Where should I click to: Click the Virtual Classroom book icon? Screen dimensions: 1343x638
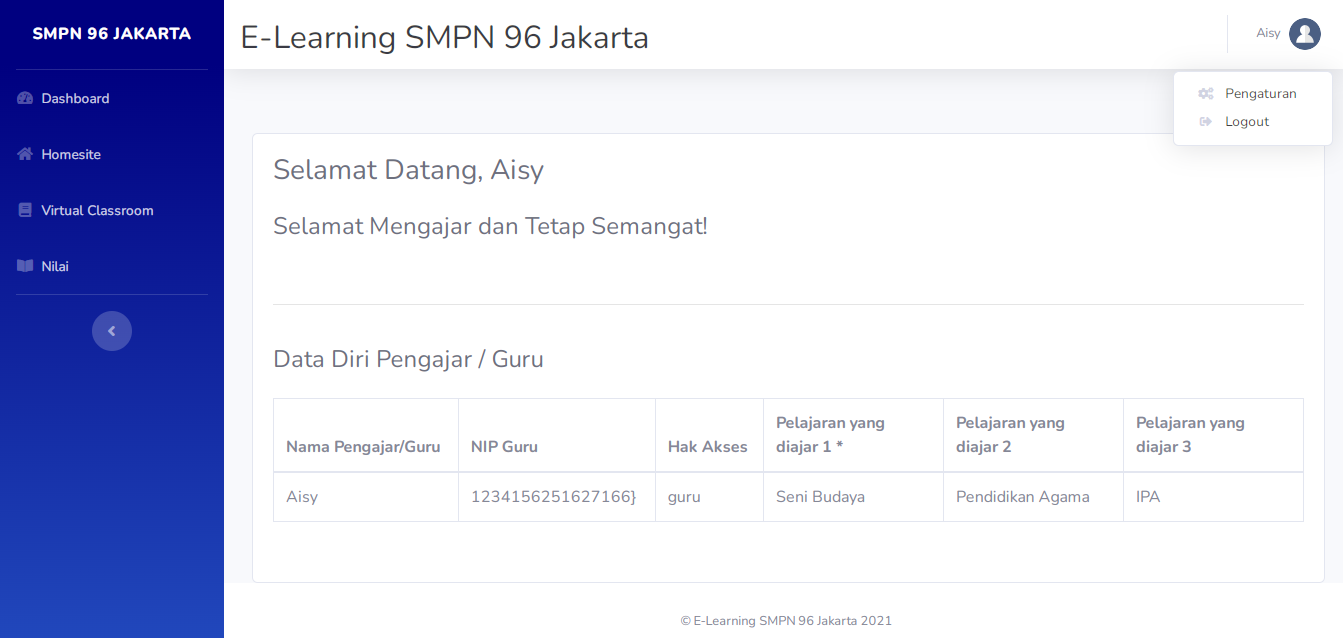click(x=26, y=210)
